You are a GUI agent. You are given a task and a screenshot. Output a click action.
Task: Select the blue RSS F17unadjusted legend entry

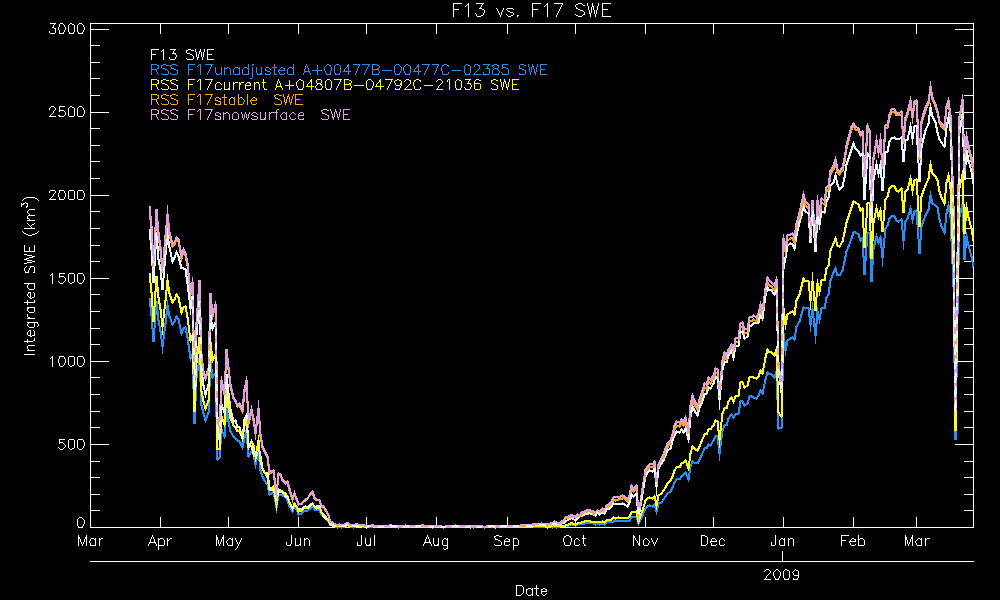[x=348, y=70]
